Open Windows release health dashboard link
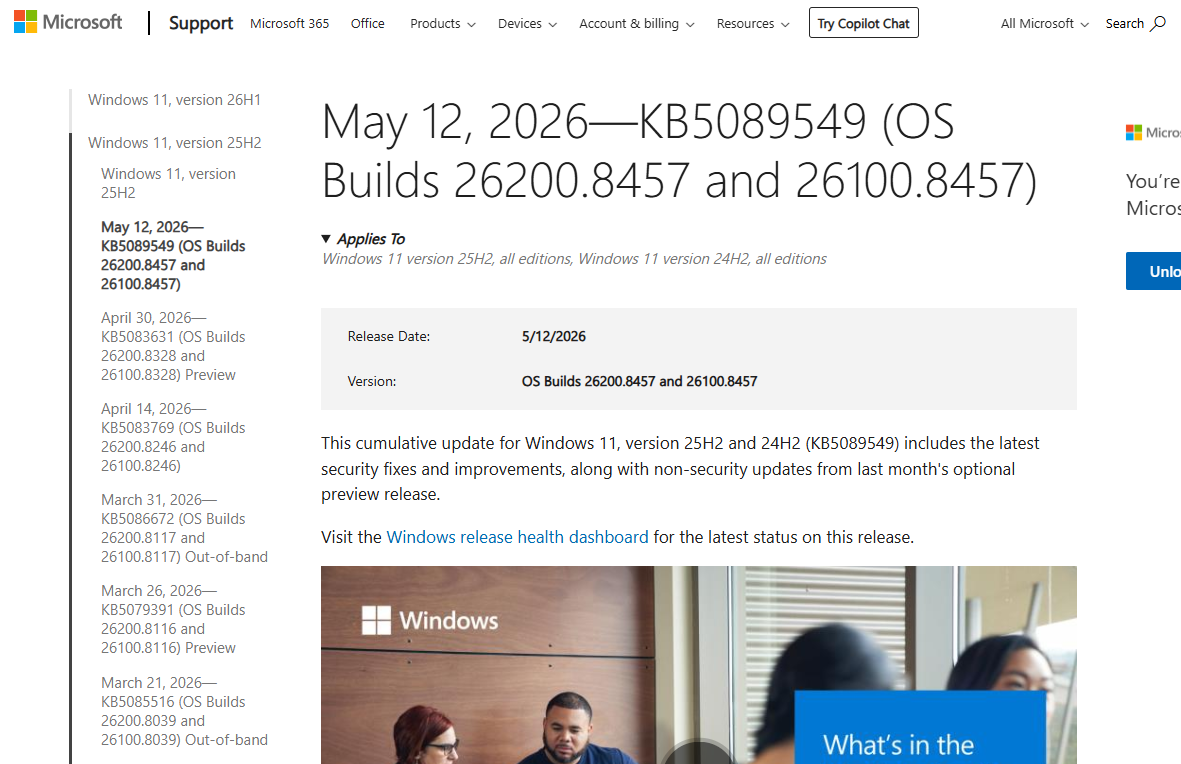1181x764 pixels. (x=517, y=537)
